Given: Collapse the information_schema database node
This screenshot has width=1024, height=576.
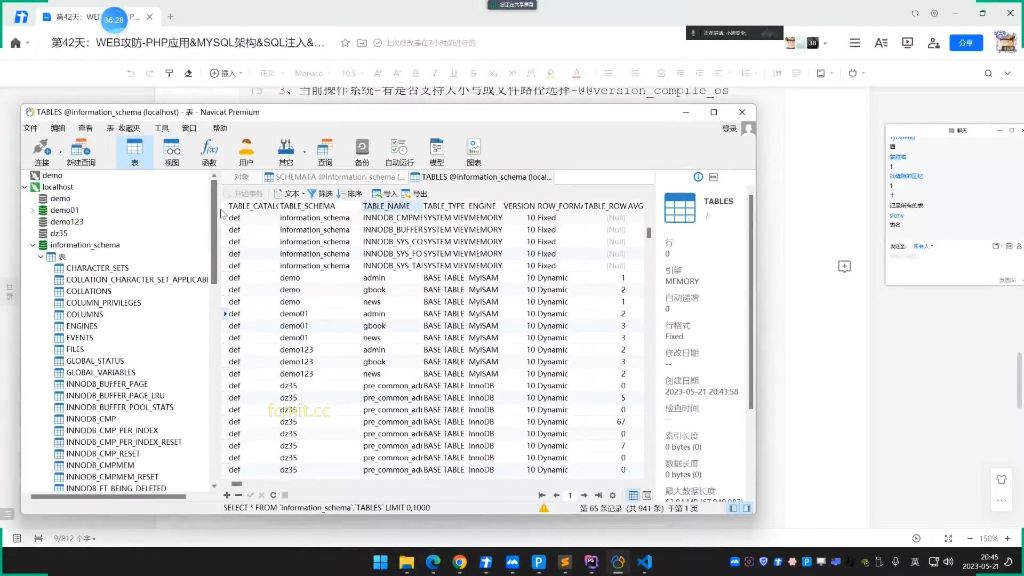Looking at the screenshot, I should pyautogui.click(x=33, y=245).
